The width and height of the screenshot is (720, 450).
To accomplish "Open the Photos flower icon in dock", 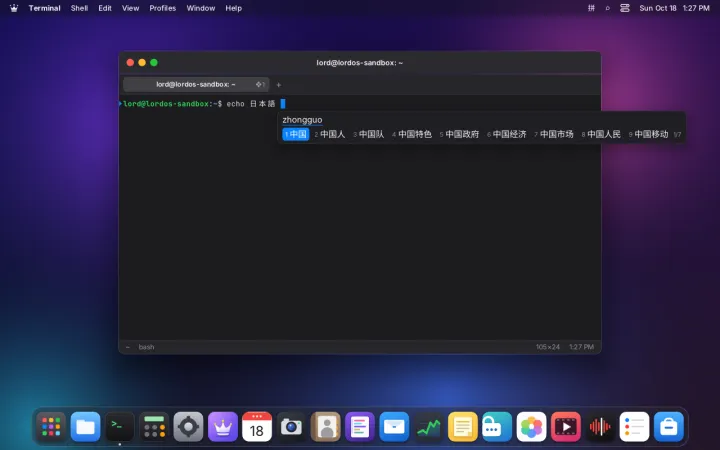I will point(531,427).
